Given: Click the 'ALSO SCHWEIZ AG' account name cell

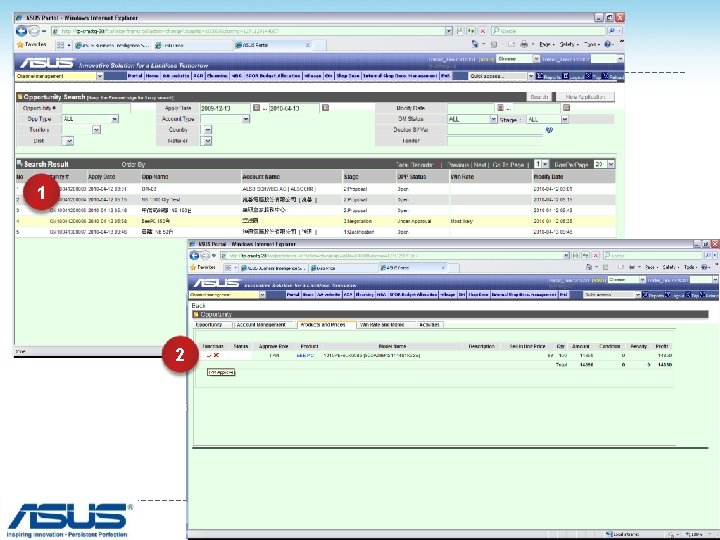Looking at the screenshot, I should [279, 189].
